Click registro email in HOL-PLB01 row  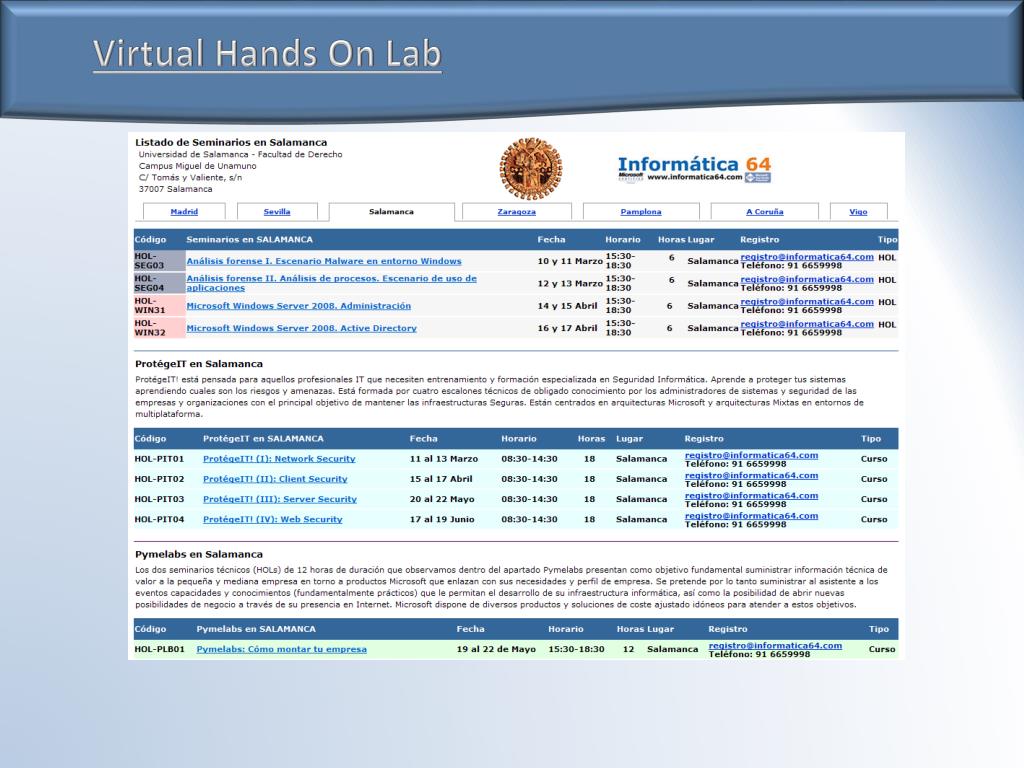(x=775, y=645)
